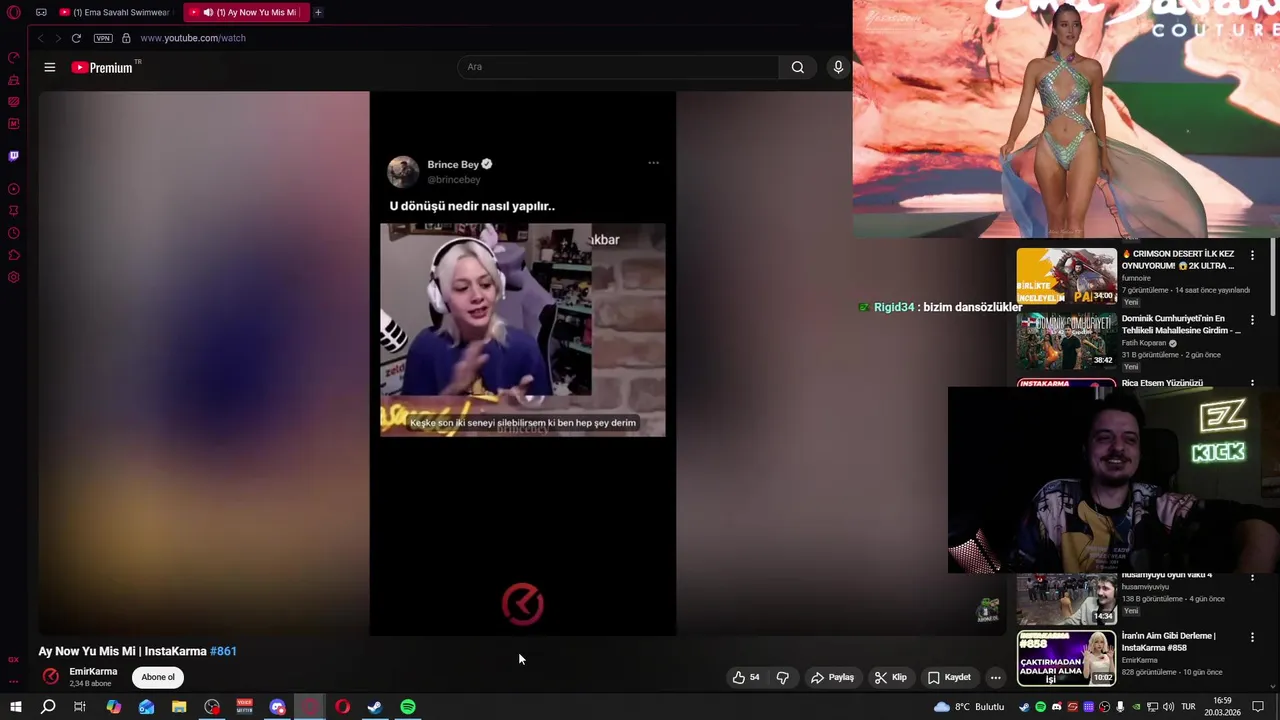
Task: Open EmirKarma channel avatar
Action: 50,677
